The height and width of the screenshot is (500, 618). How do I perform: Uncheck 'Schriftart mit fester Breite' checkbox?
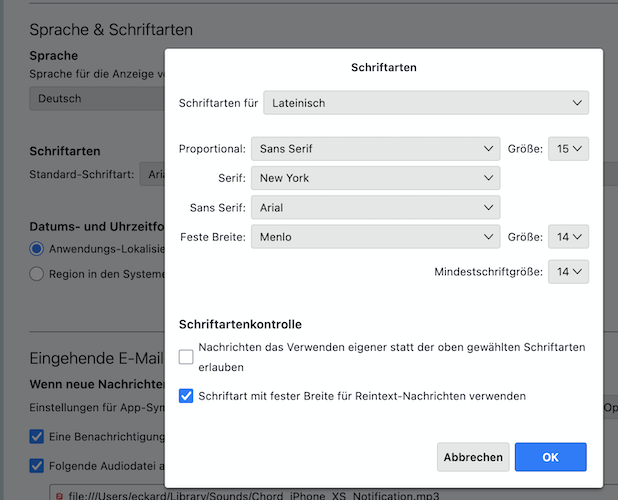186,396
